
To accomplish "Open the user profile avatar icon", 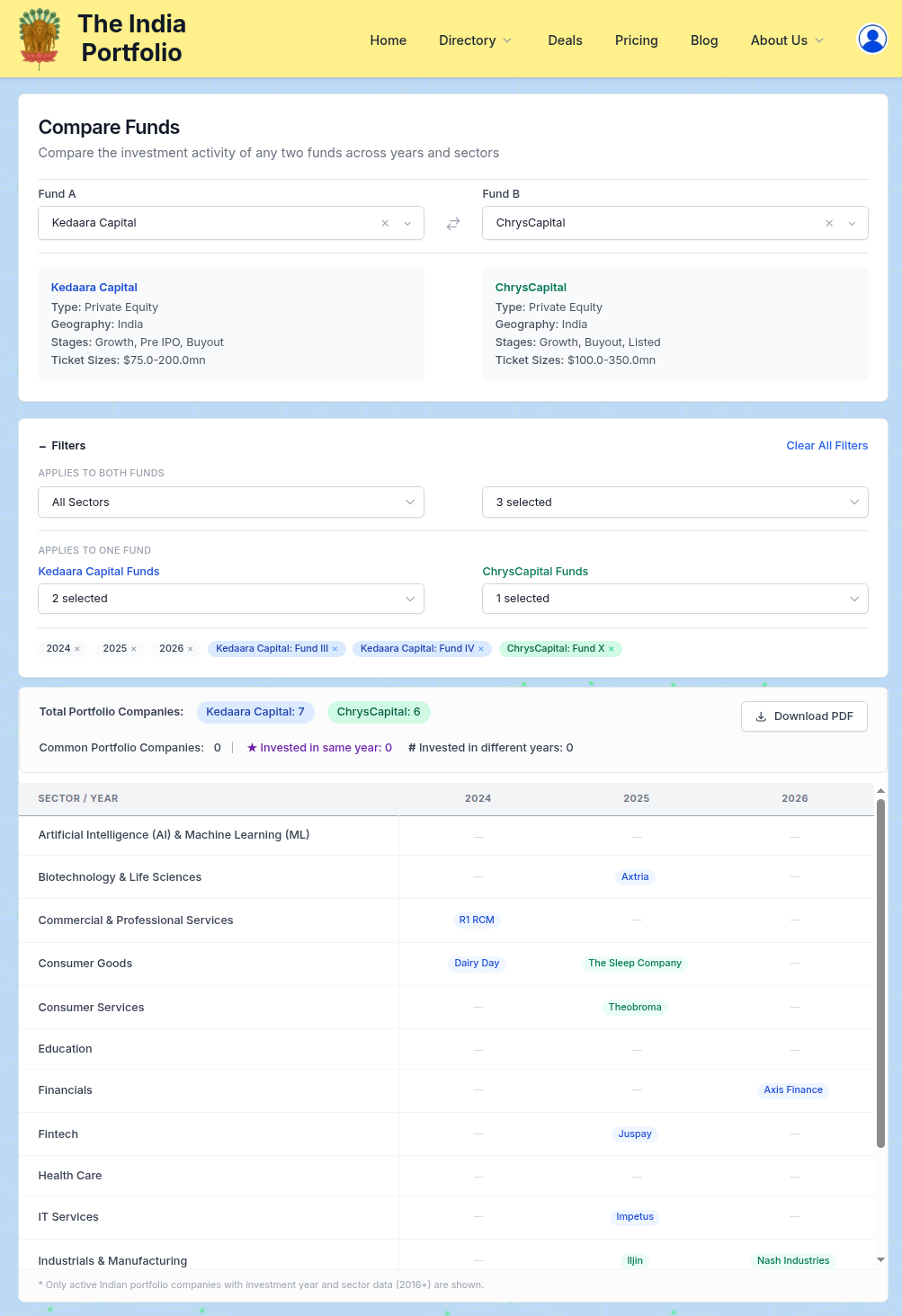I will point(871,39).
